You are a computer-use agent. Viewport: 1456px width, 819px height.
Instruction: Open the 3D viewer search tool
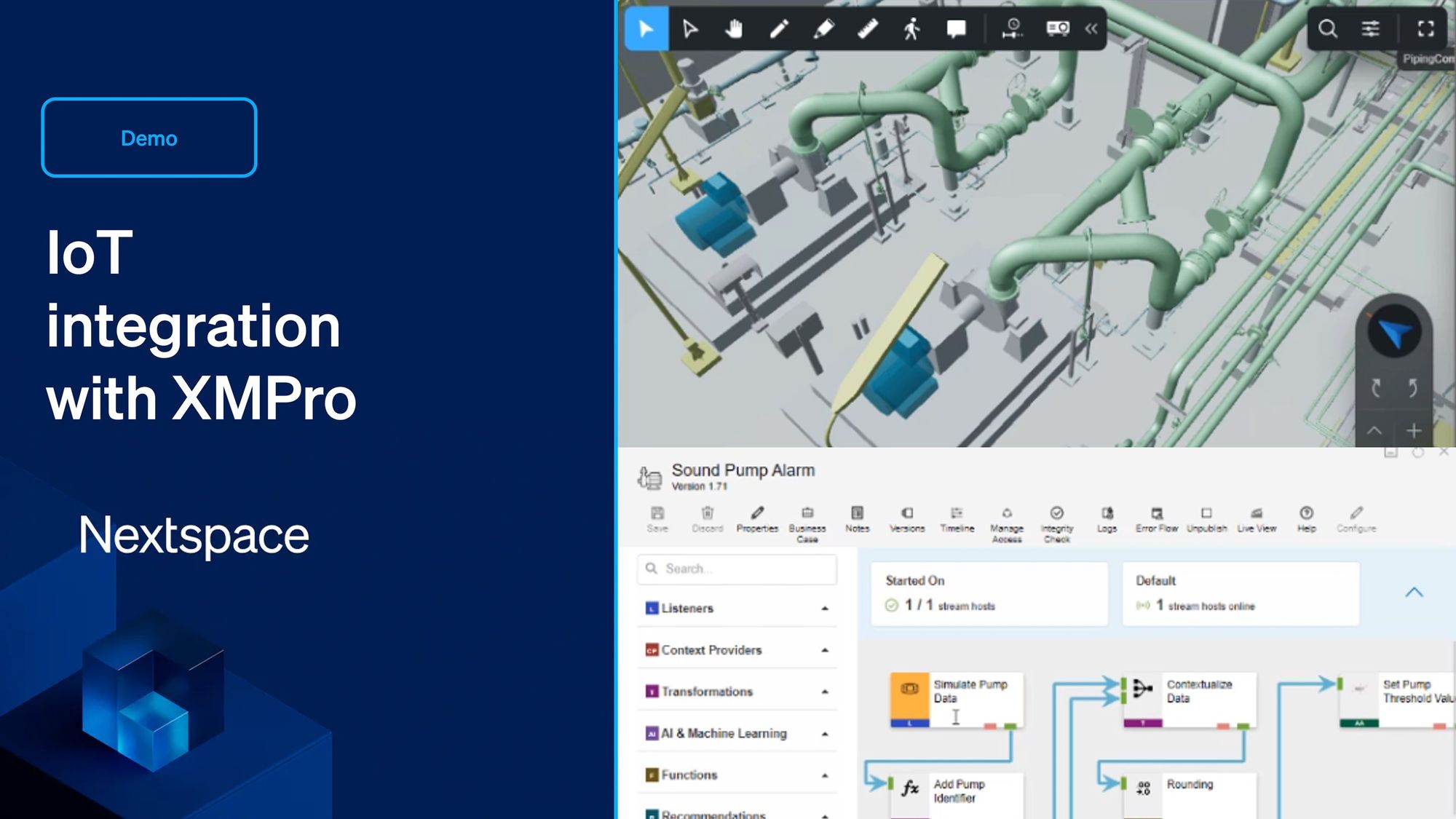pos(1329,29)
